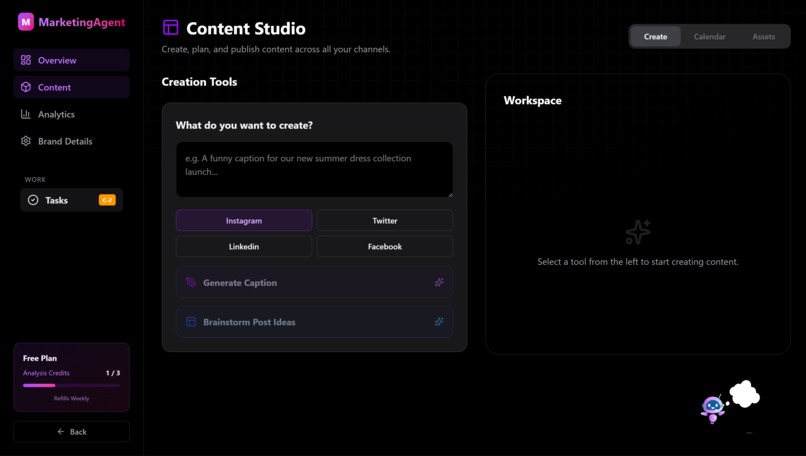Click the Generate Caption button

(314, 282)
